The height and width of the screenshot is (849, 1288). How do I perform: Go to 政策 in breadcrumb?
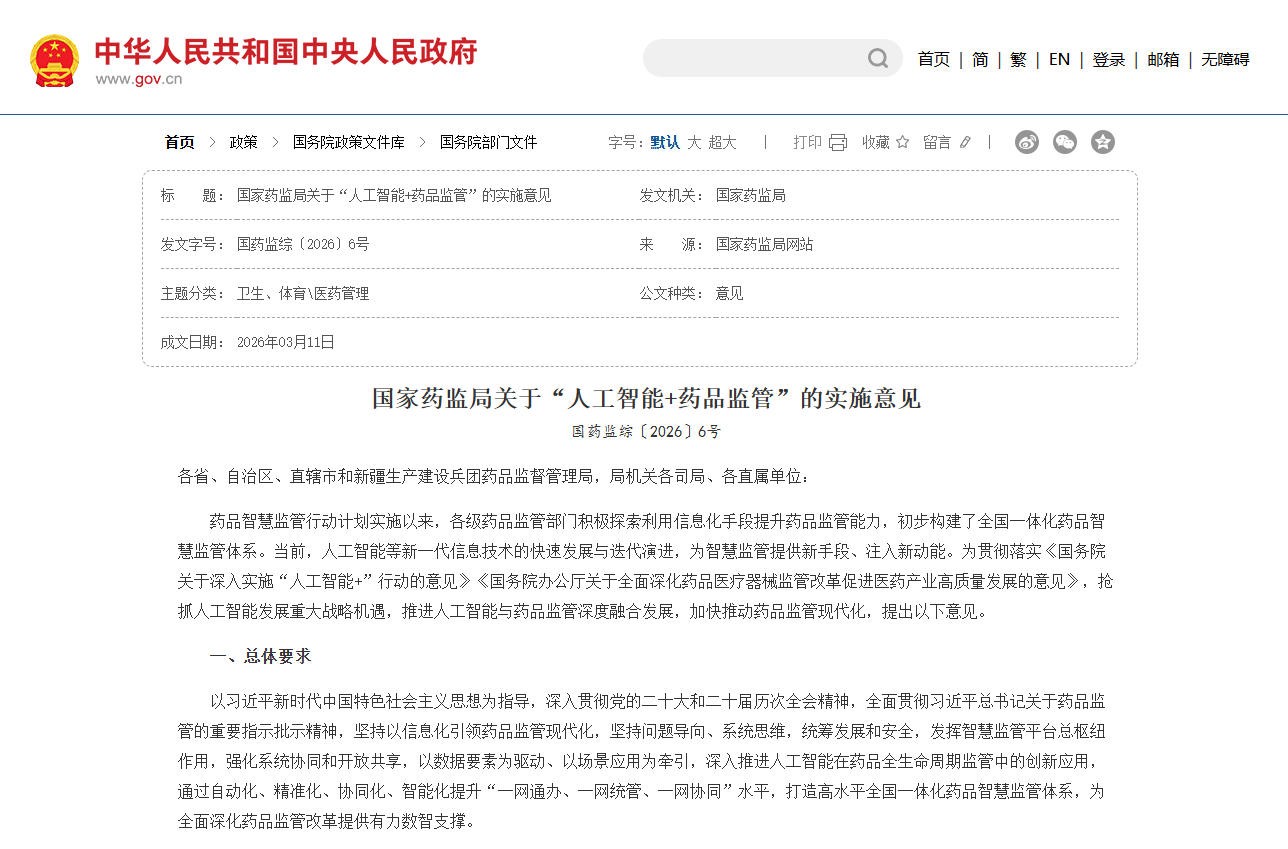click(x=243, y=142)
